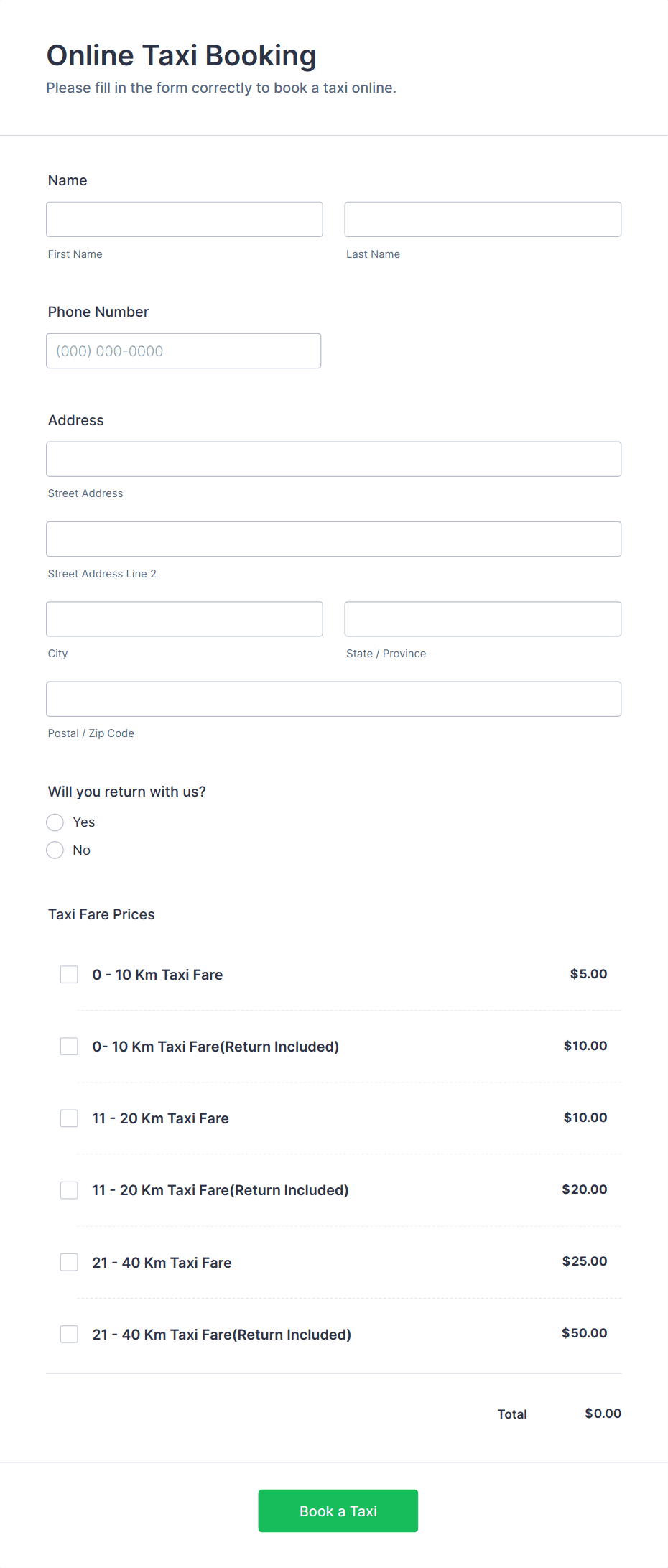
Task: Click the Online Taxi Booking heading
Action: (x=182, y=55)
